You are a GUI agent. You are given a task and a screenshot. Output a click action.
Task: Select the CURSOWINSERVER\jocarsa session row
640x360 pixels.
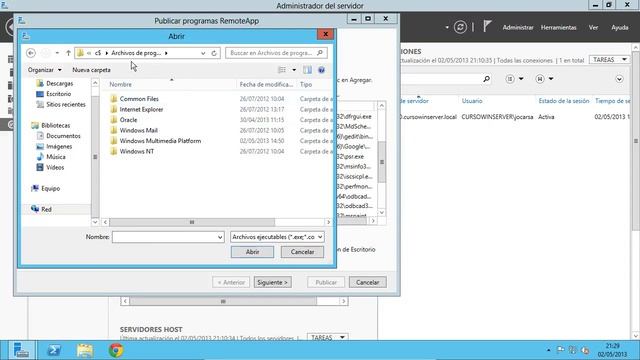click(516, 117)
